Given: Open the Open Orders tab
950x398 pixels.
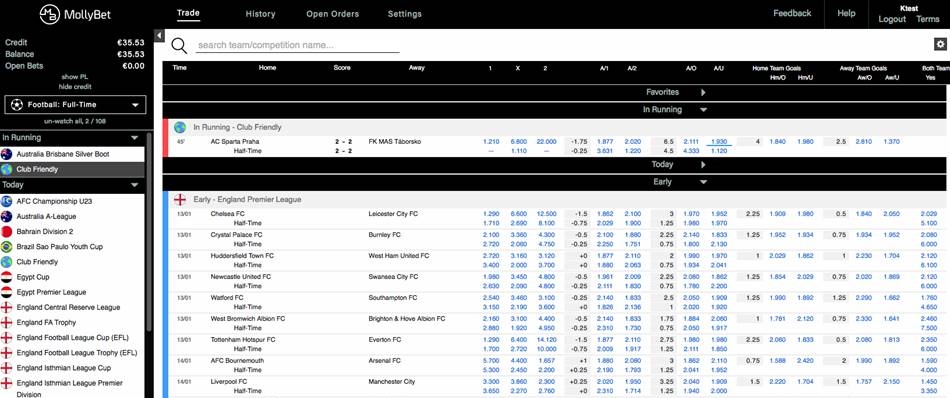Looking at the screenshot, I should [333, 13].
